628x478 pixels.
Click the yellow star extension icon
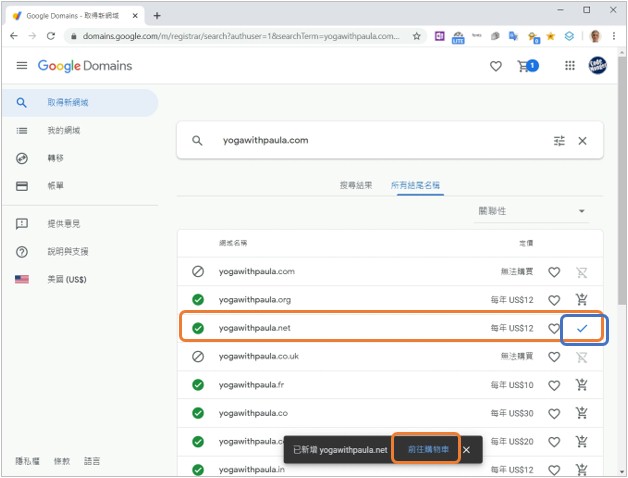(551, 36)
